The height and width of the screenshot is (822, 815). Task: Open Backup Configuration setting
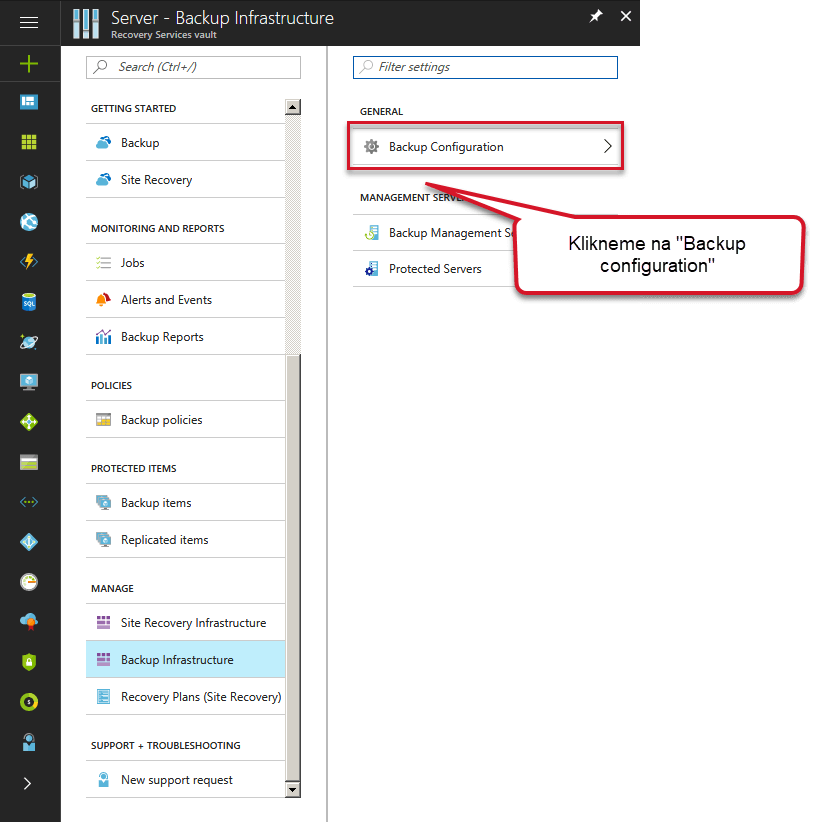click(485, 146)
